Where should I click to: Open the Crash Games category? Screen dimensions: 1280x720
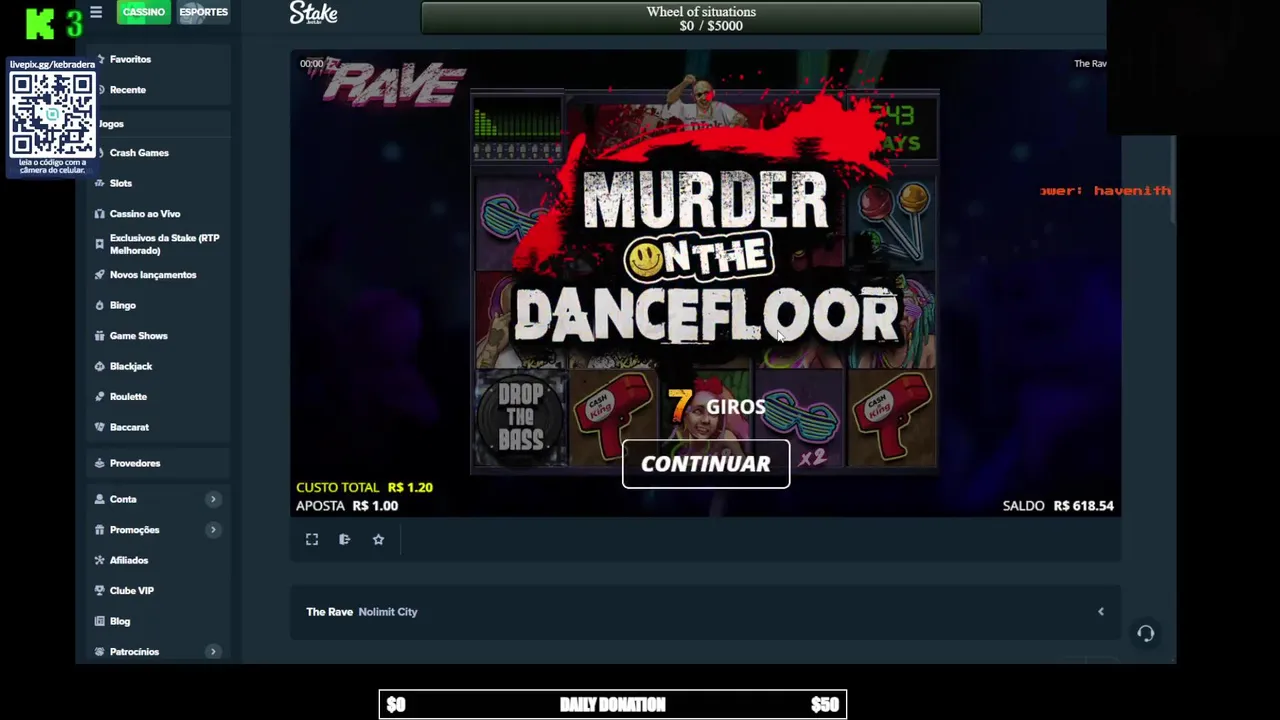click(x=139, y=153)
